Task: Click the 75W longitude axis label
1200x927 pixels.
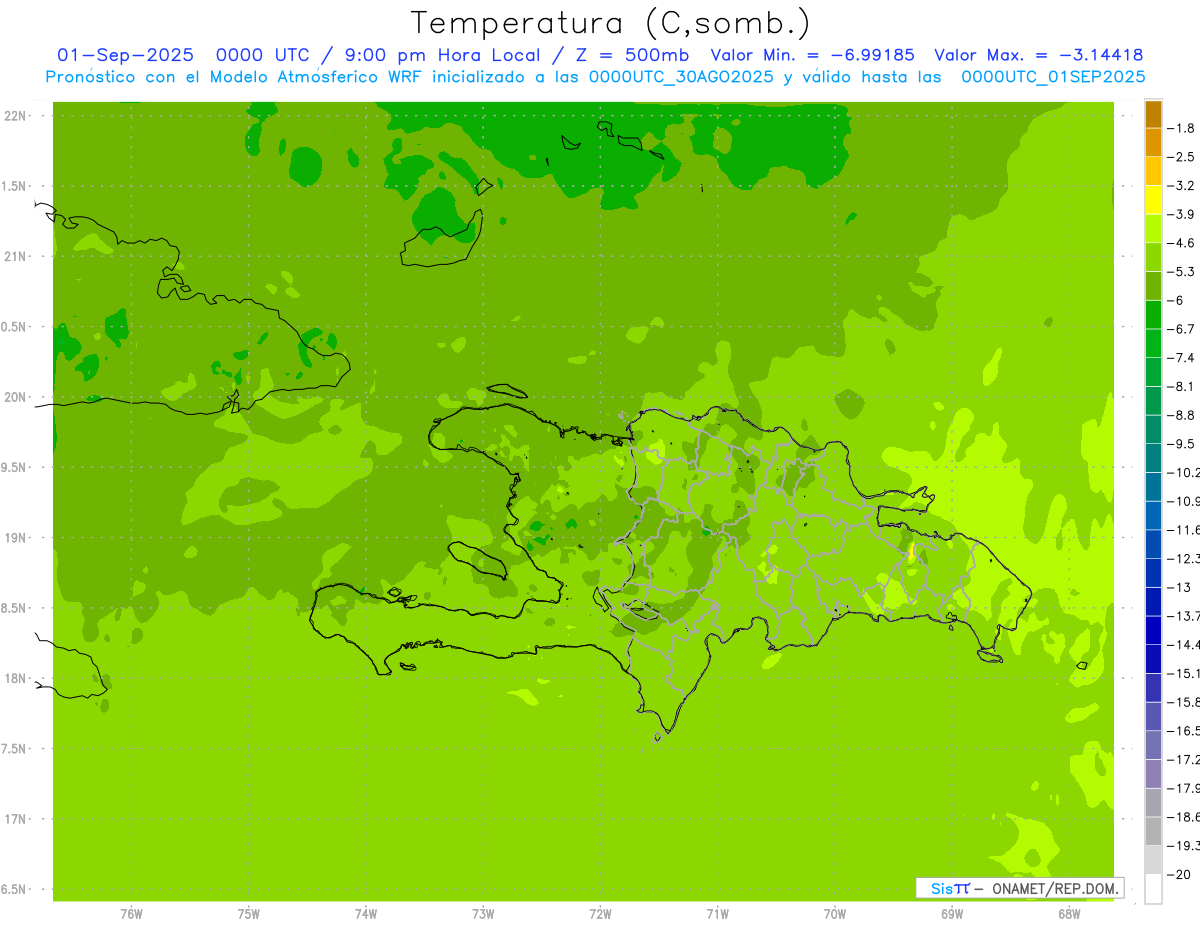Action: pos(249,914)
